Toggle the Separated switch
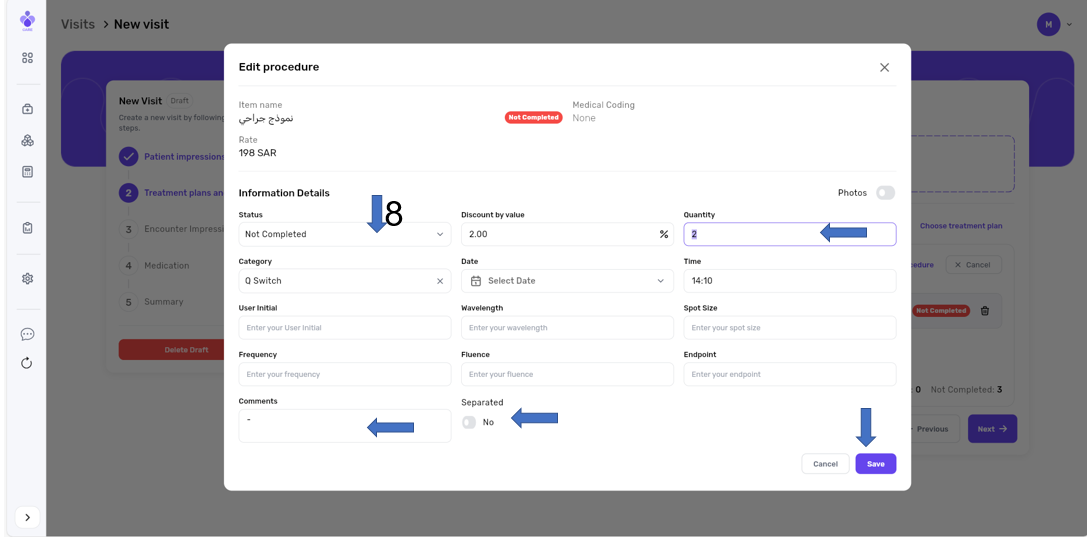Image resolution: width=1087 pixels, height=537 pixels. click(469, 422)
